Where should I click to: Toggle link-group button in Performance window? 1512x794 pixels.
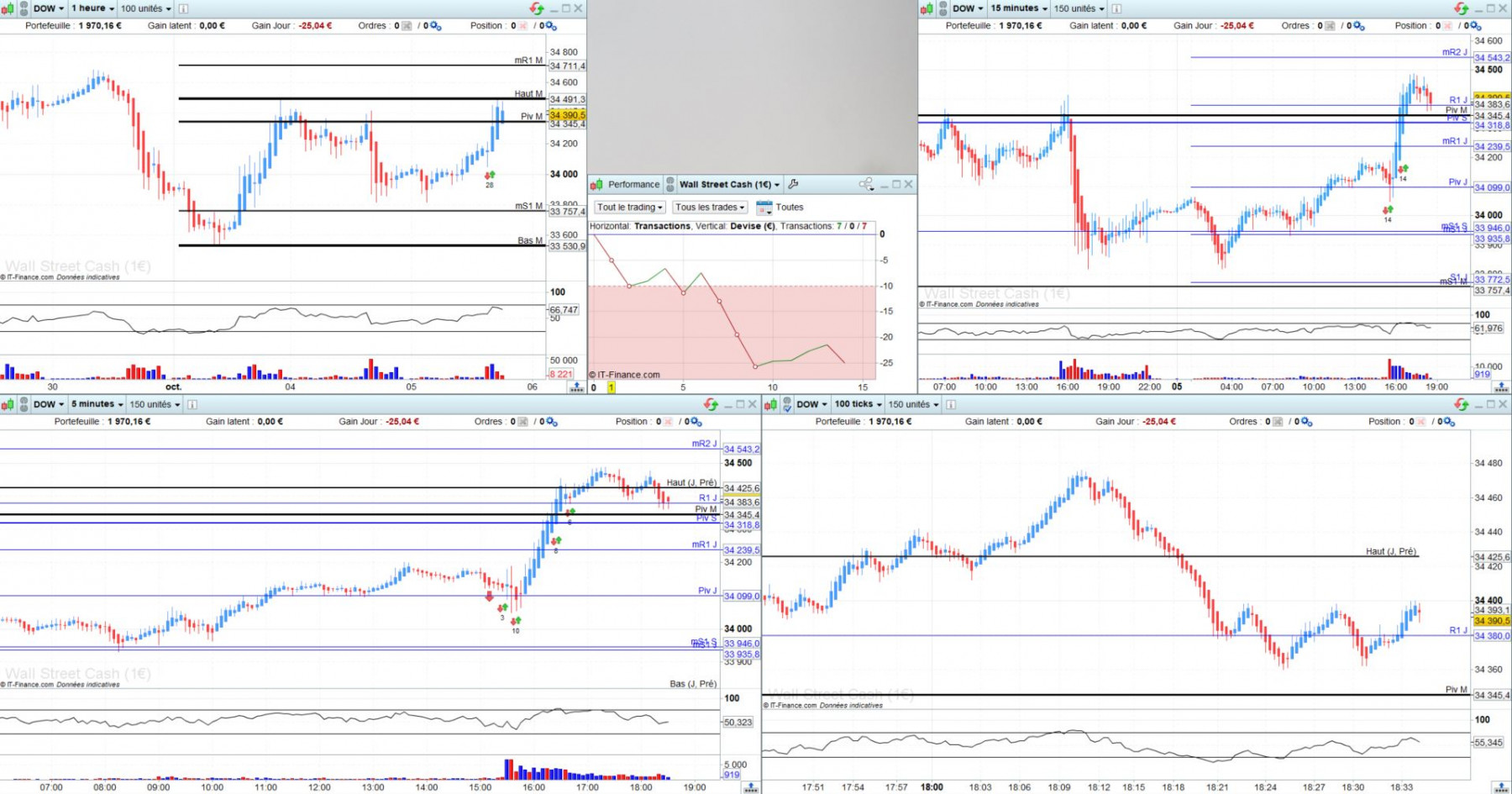tap(670, 184)
